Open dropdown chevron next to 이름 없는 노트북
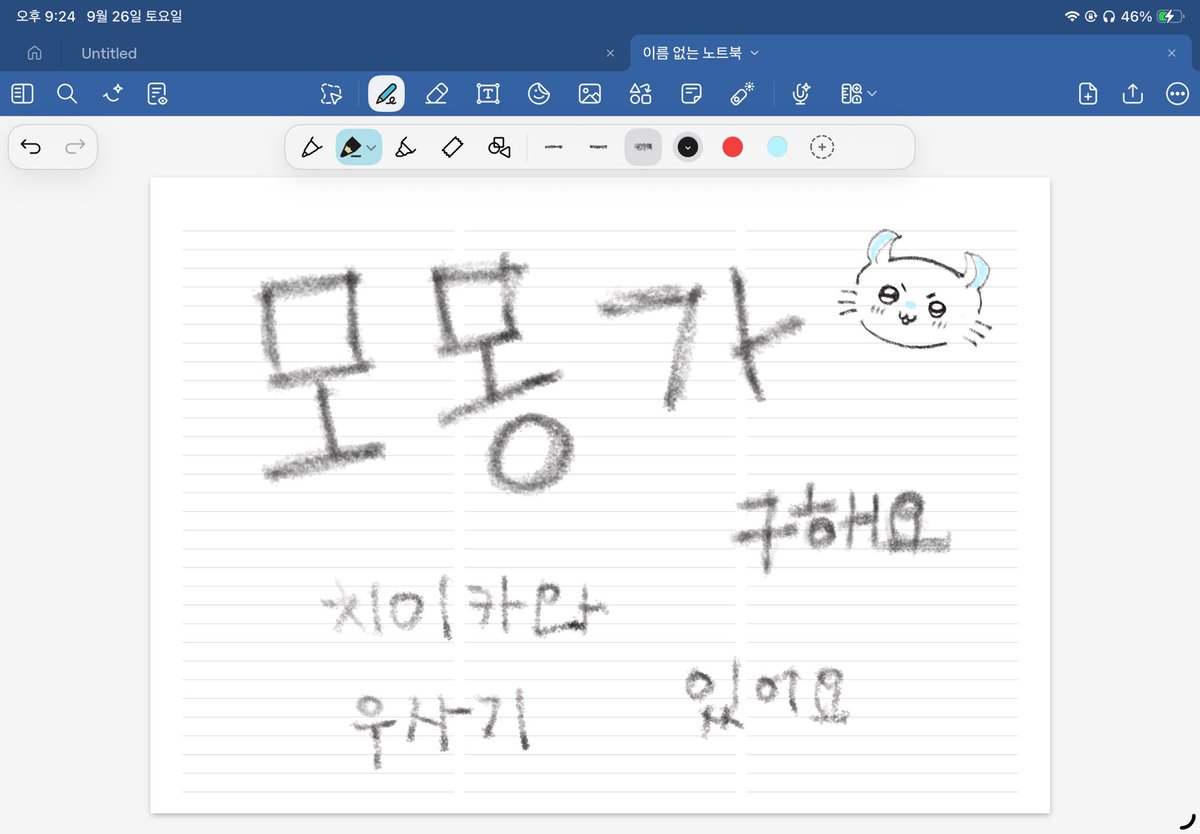The image size is (1200, 834). (755, 52)
